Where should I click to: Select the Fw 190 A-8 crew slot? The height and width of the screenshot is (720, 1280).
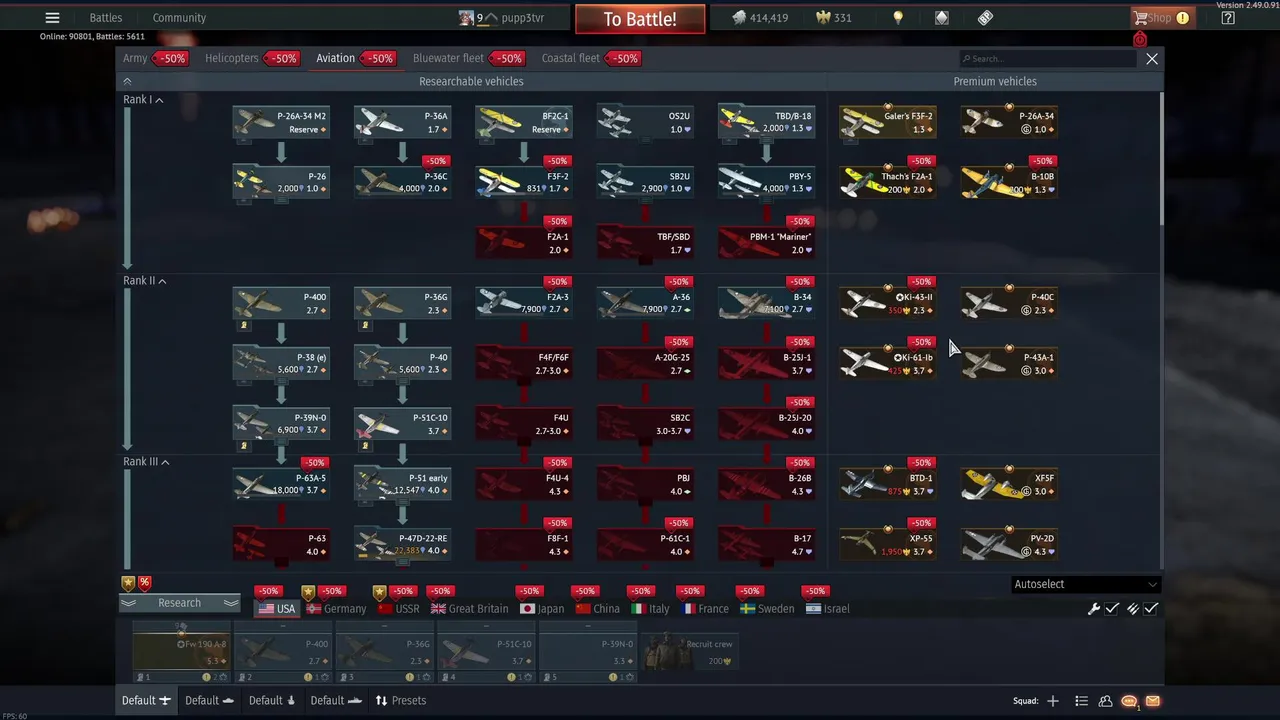click(x=181, y=652)
